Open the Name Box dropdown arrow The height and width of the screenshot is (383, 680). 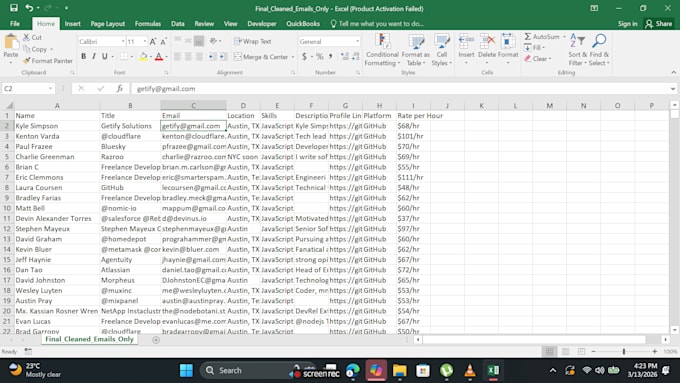tap(50, 88)
